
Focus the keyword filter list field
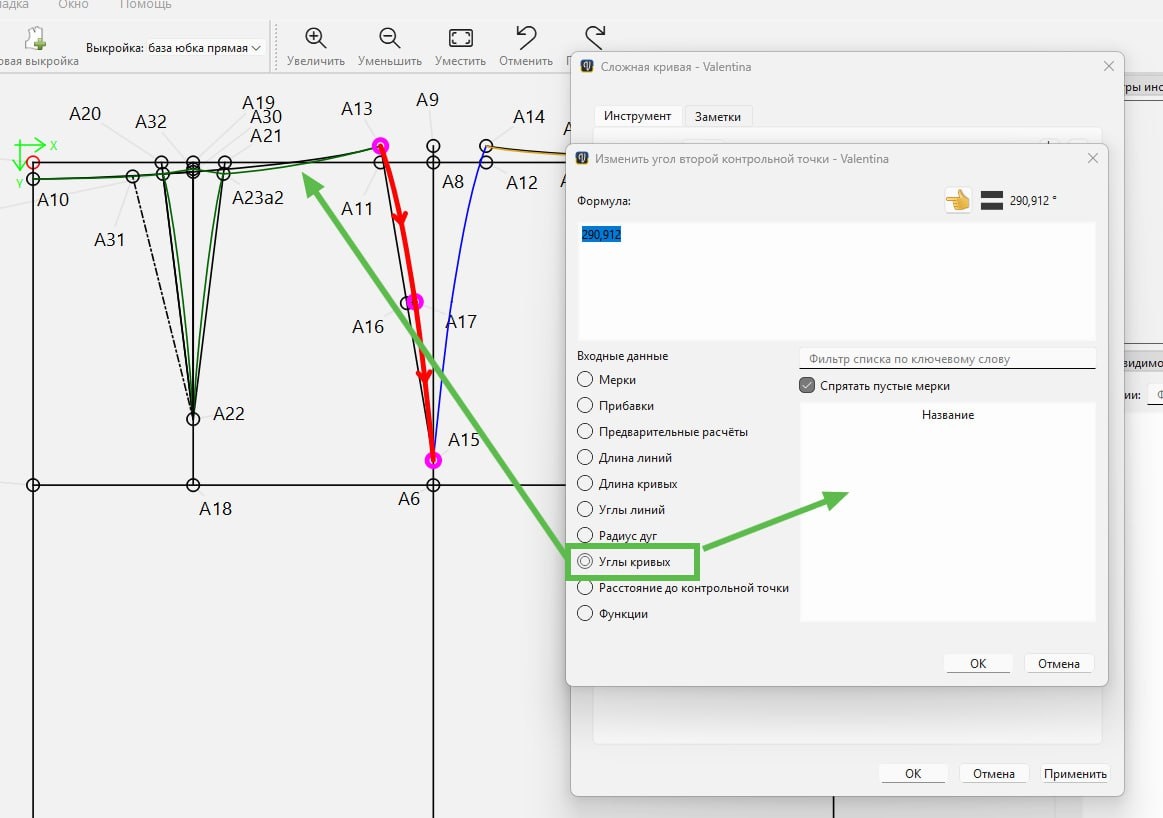[x=947, y=359]
